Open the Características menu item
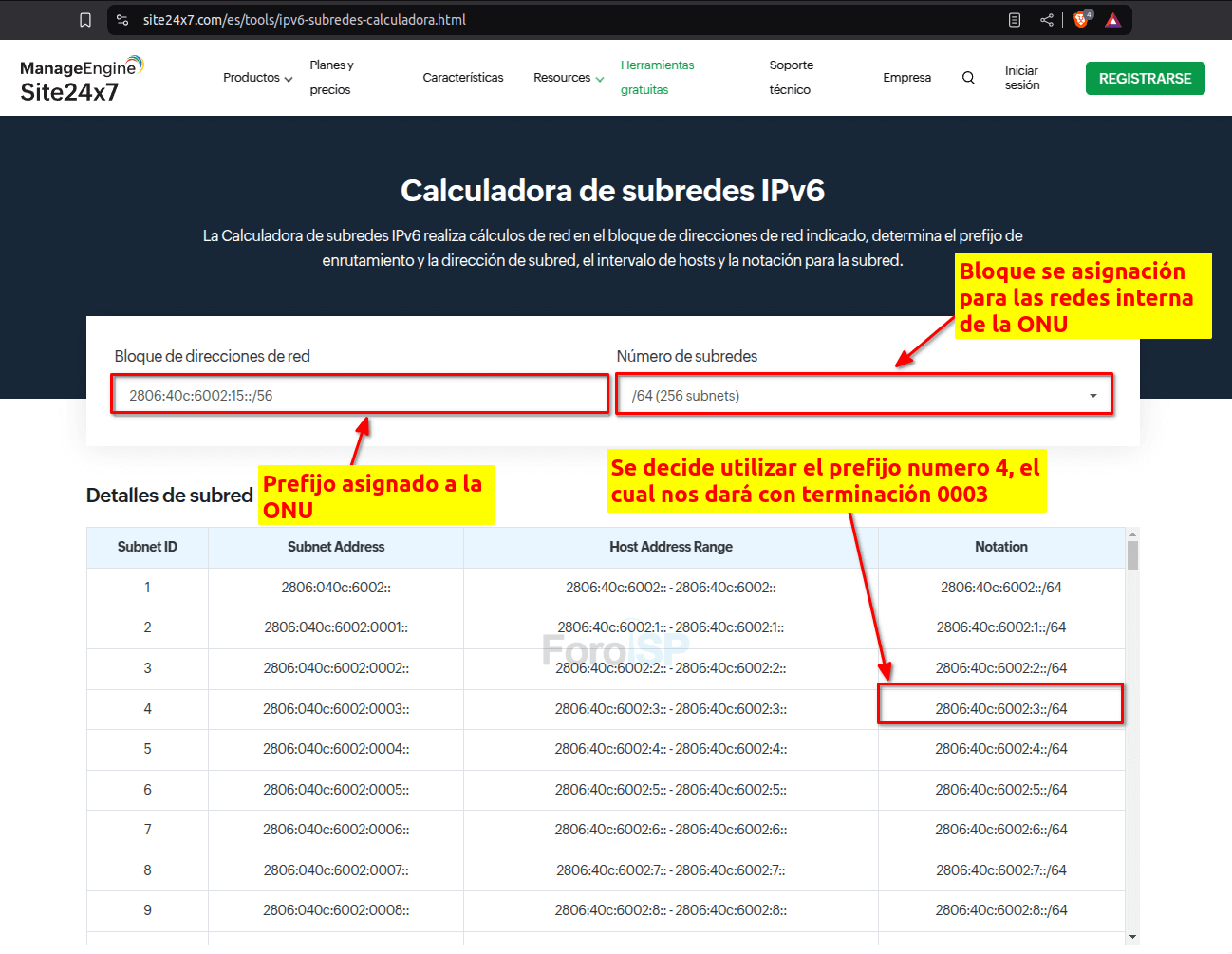The width and height of the screenshot is (1232, 954). [x=463, y=78]
